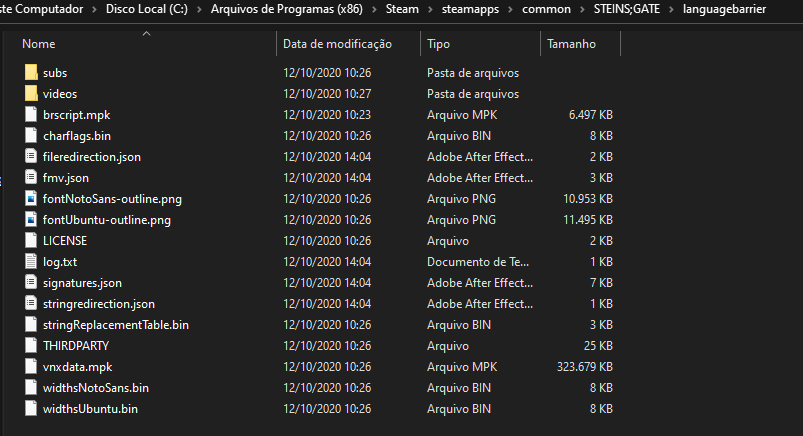The width and height of the screenshot is (803, 436).
Task: Click the brscript.mpk file icon
Action: [31, 114]
